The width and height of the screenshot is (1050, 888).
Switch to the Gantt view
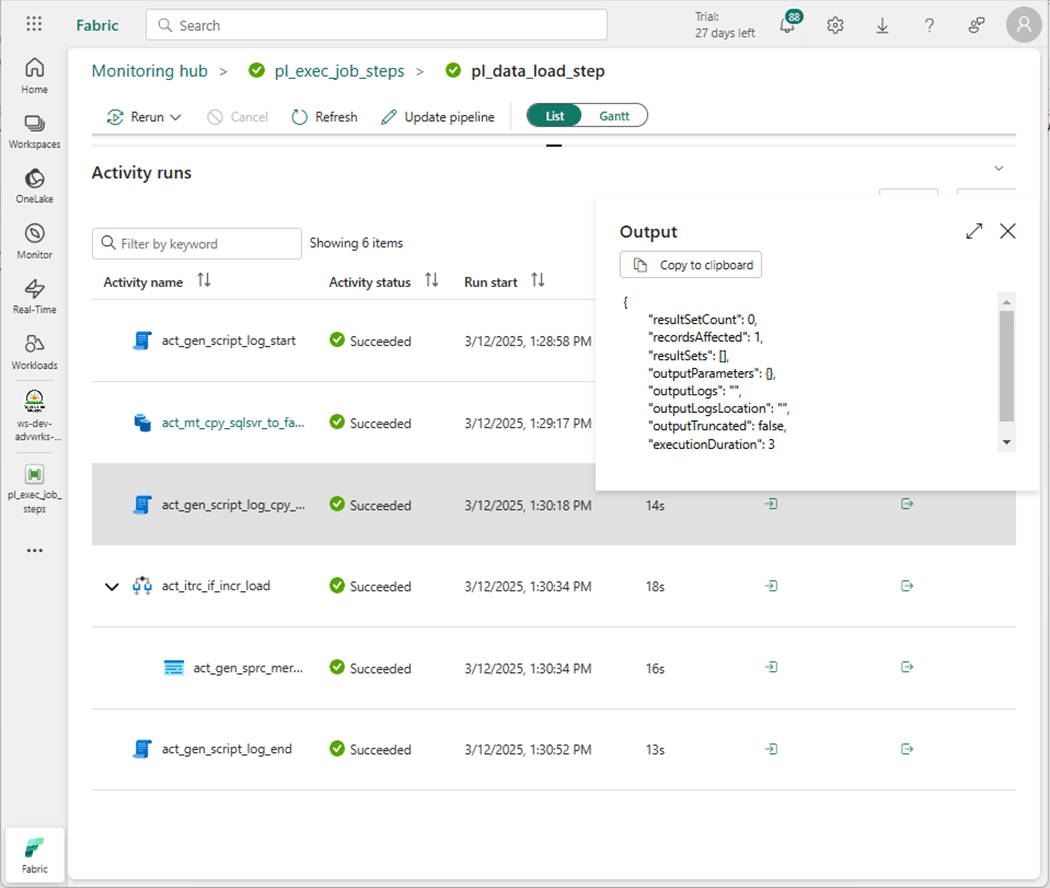click(x=614, y=116)
